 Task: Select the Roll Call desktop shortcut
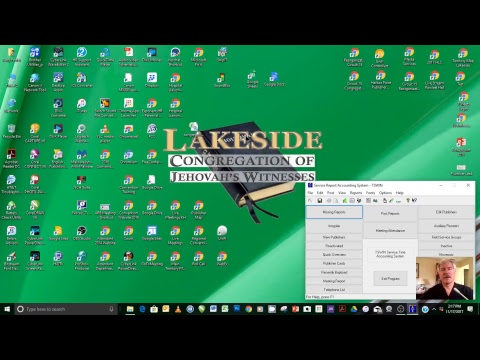coord(199,259)
